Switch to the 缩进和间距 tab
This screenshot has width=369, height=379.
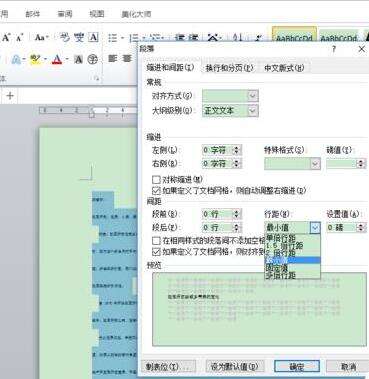point(170,68)
